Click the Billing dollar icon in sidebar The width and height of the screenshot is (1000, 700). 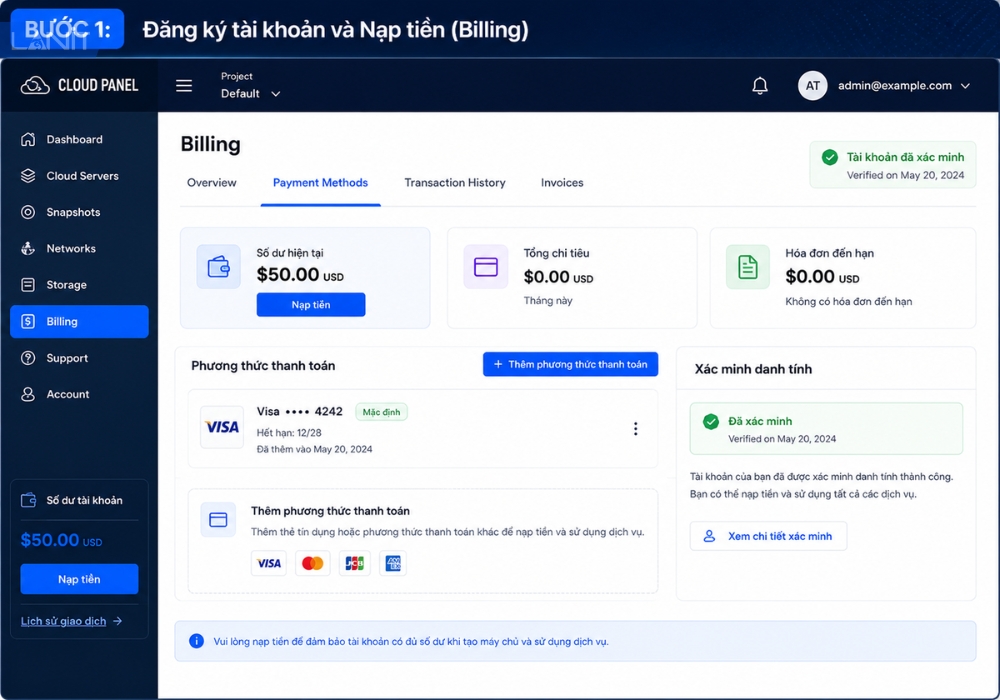click(28, 321)
